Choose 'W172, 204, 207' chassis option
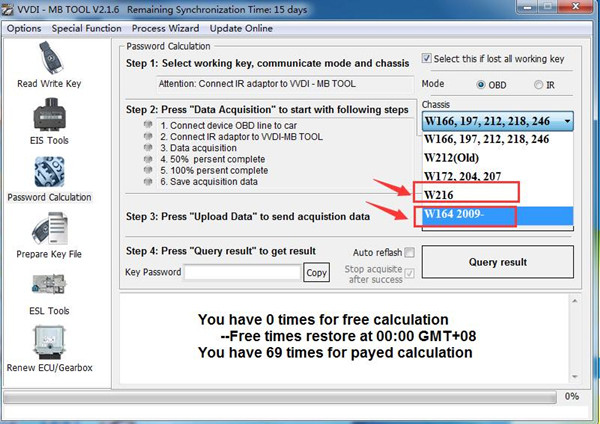Viewport: 600px width, 424px height. (x=497, y=176)
